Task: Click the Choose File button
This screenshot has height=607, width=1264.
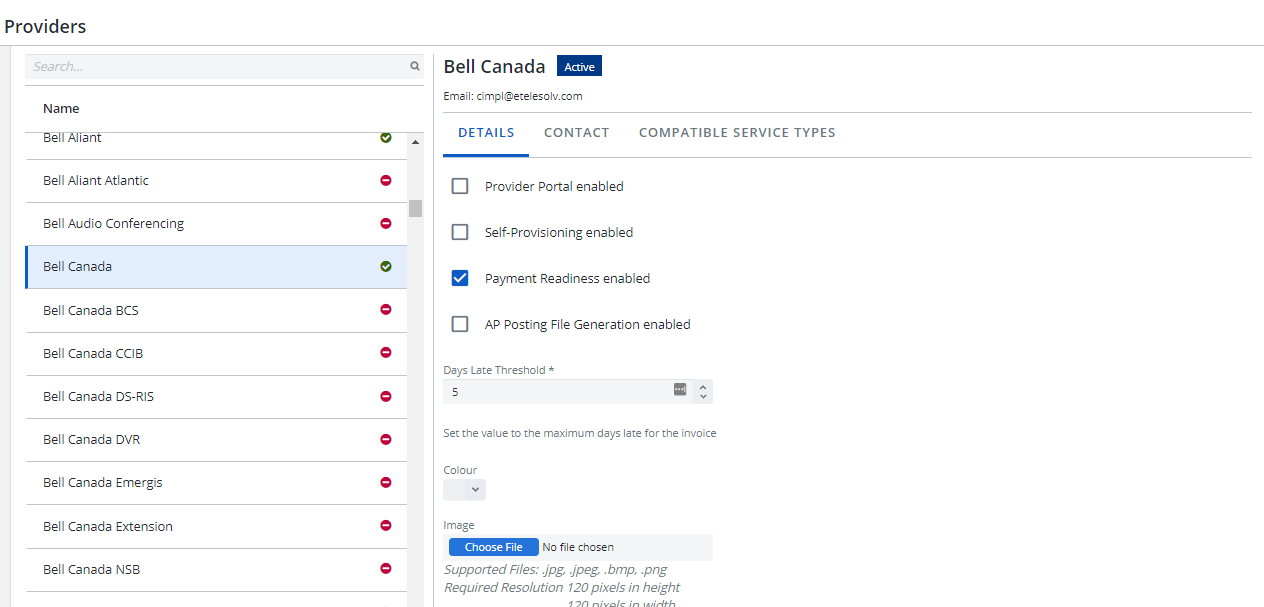Action: coord(494,547)
